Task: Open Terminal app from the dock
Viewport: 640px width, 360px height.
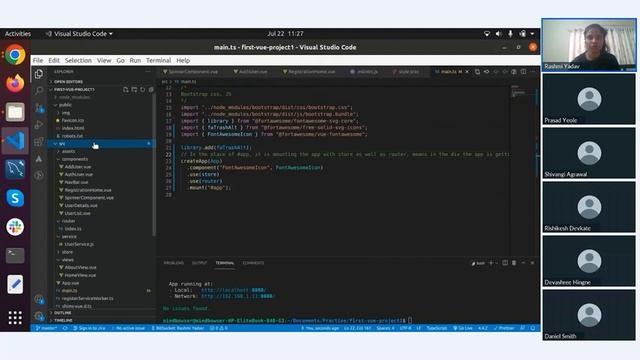Action: (15, 256)
